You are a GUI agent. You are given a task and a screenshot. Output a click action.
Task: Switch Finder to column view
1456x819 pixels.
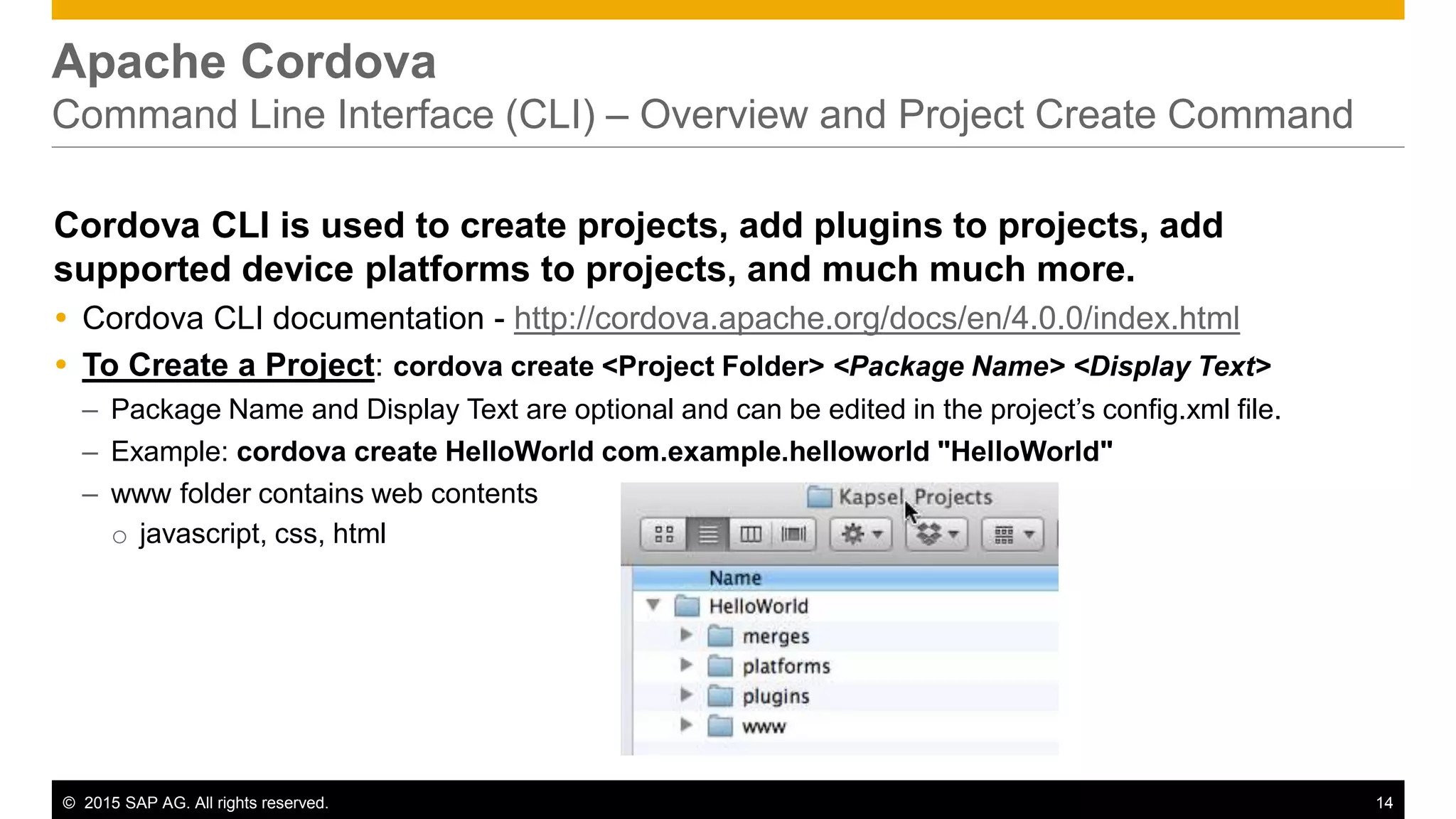pyautogui.click(x=751, y=534)
